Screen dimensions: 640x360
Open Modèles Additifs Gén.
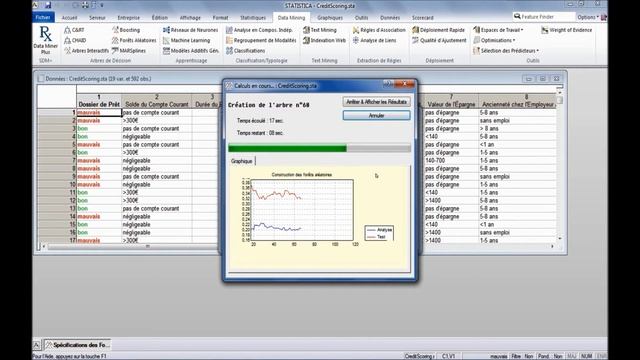pos(191,51)
